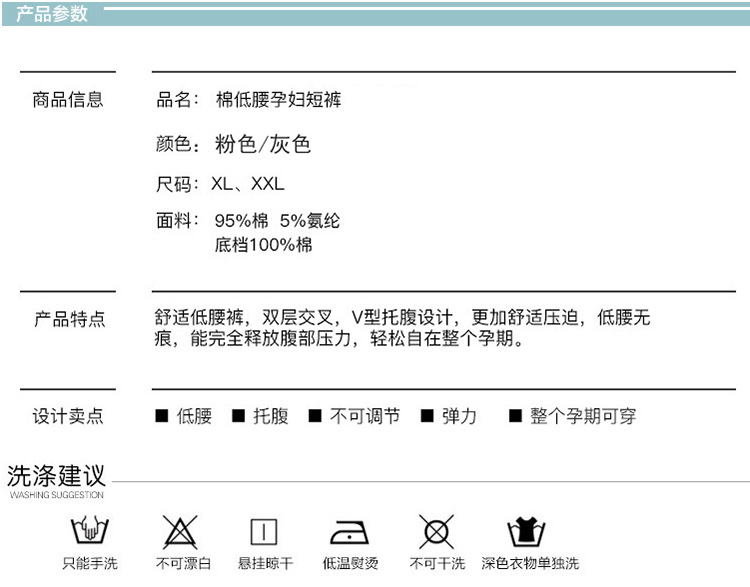Screen dimensions: 750x587
Task: Click black square bullet before 低腰
Action: (162, 415)
